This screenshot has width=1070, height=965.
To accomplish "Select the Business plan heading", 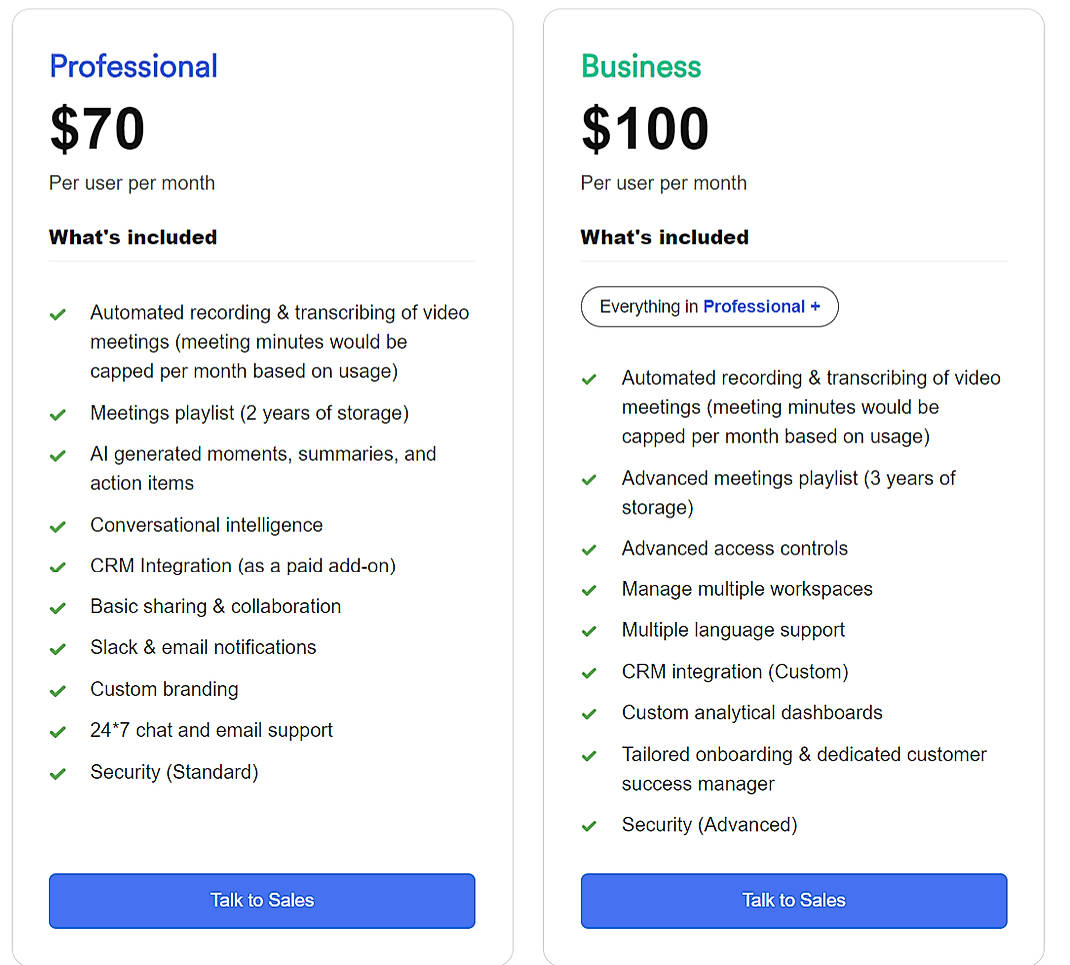I will [x=641, y=67].
